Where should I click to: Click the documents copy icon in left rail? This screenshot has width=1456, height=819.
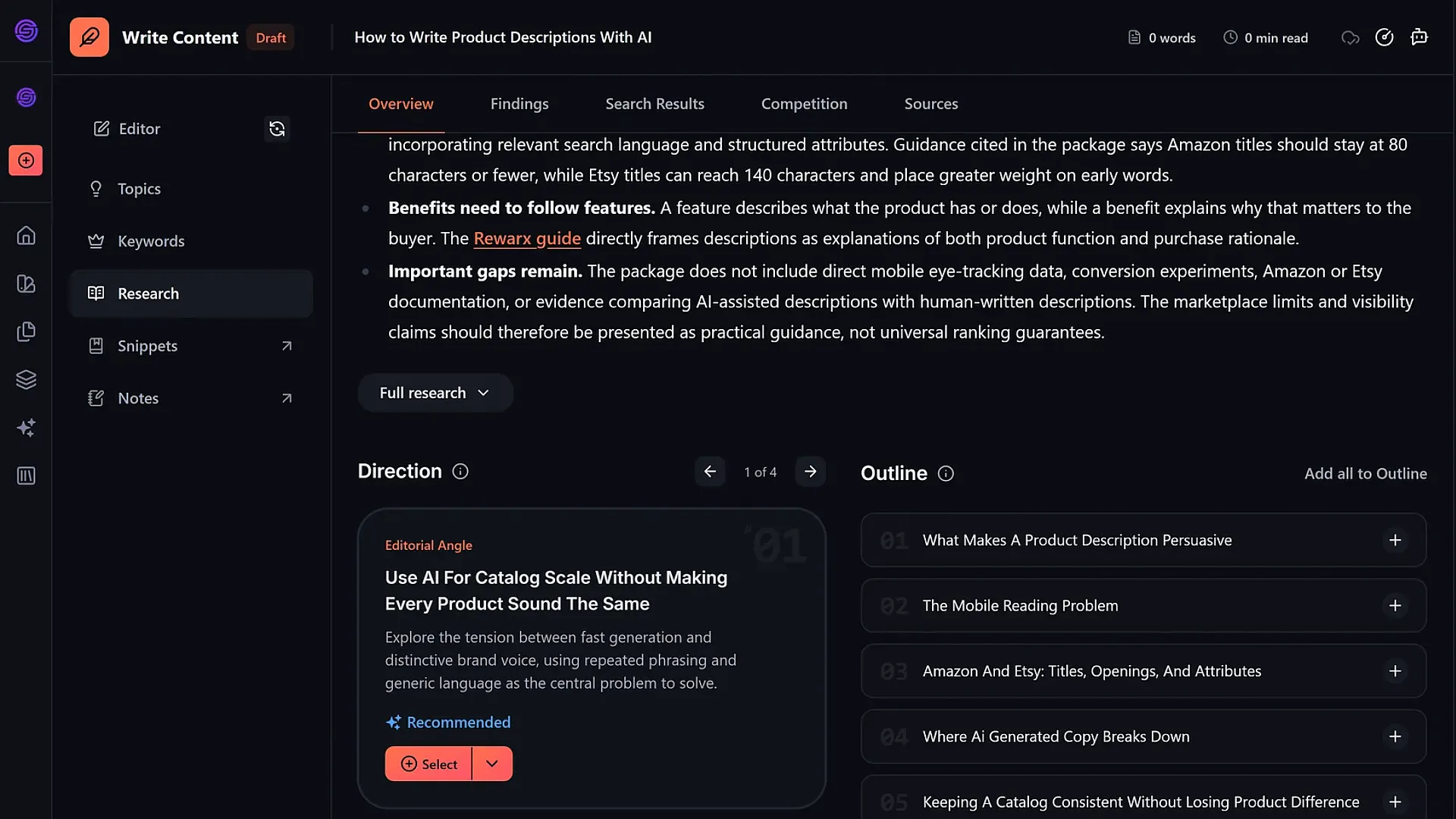26,331
